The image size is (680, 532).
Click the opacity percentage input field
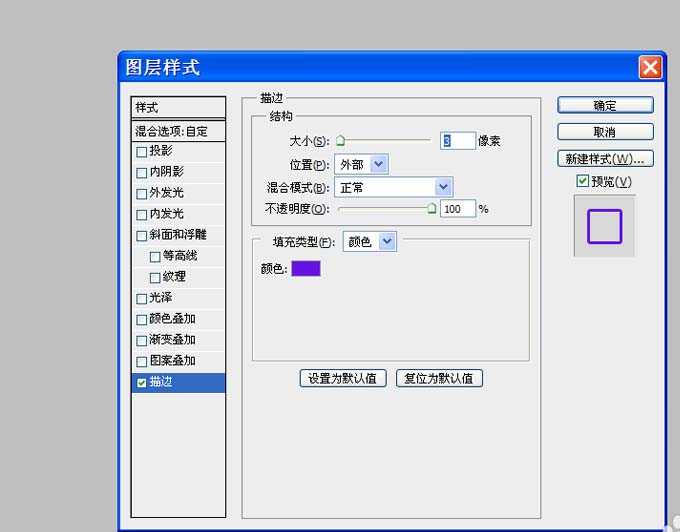[457, 209]
